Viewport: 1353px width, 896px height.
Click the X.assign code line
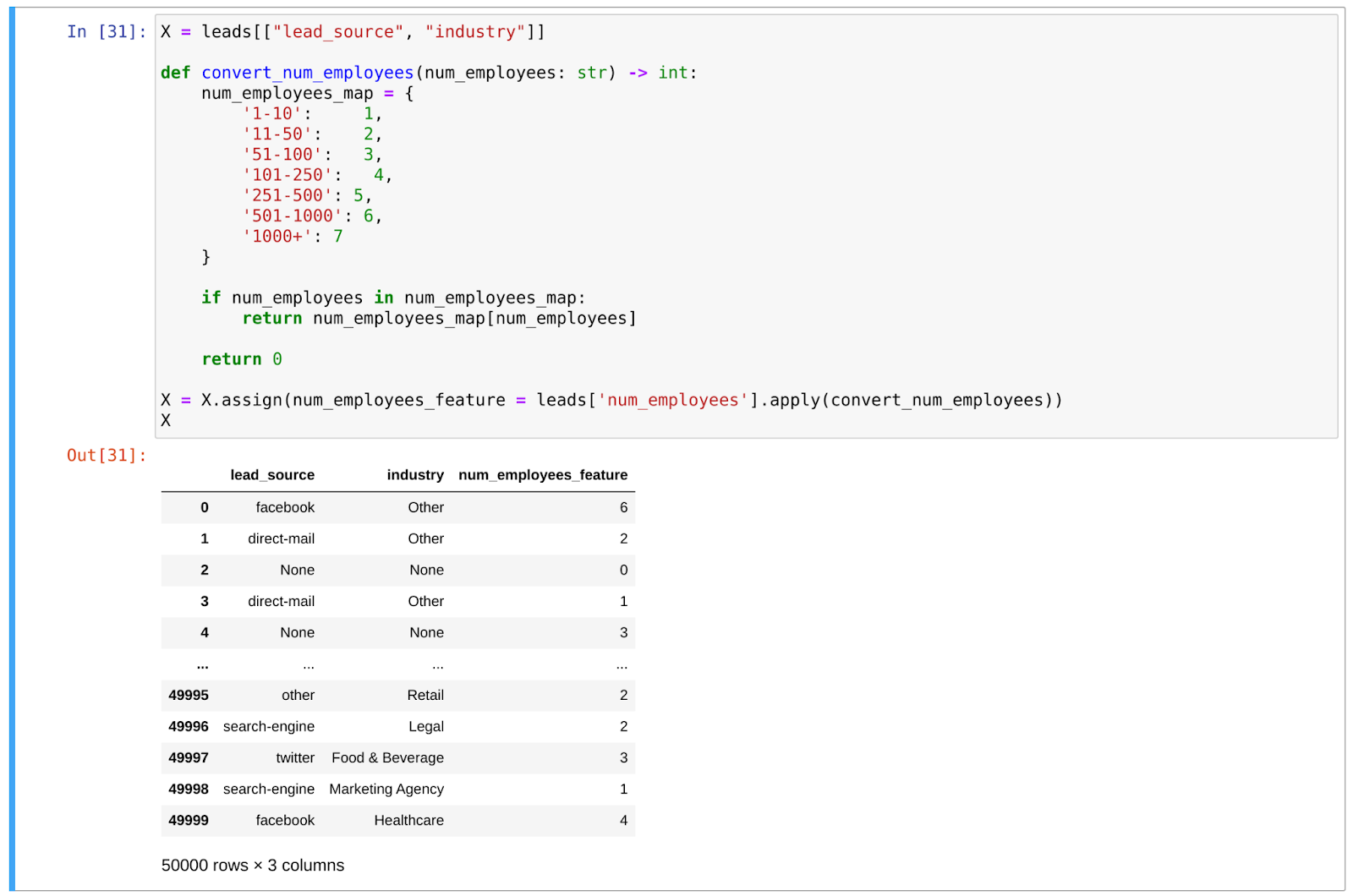coord(611,400)
